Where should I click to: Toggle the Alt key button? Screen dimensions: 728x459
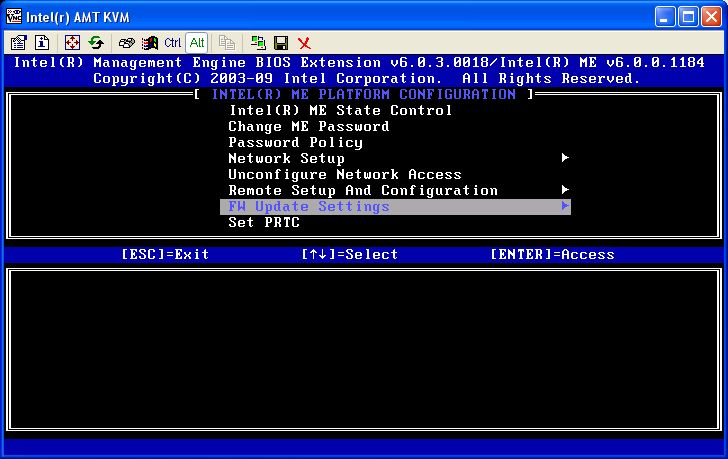point(197,43)
